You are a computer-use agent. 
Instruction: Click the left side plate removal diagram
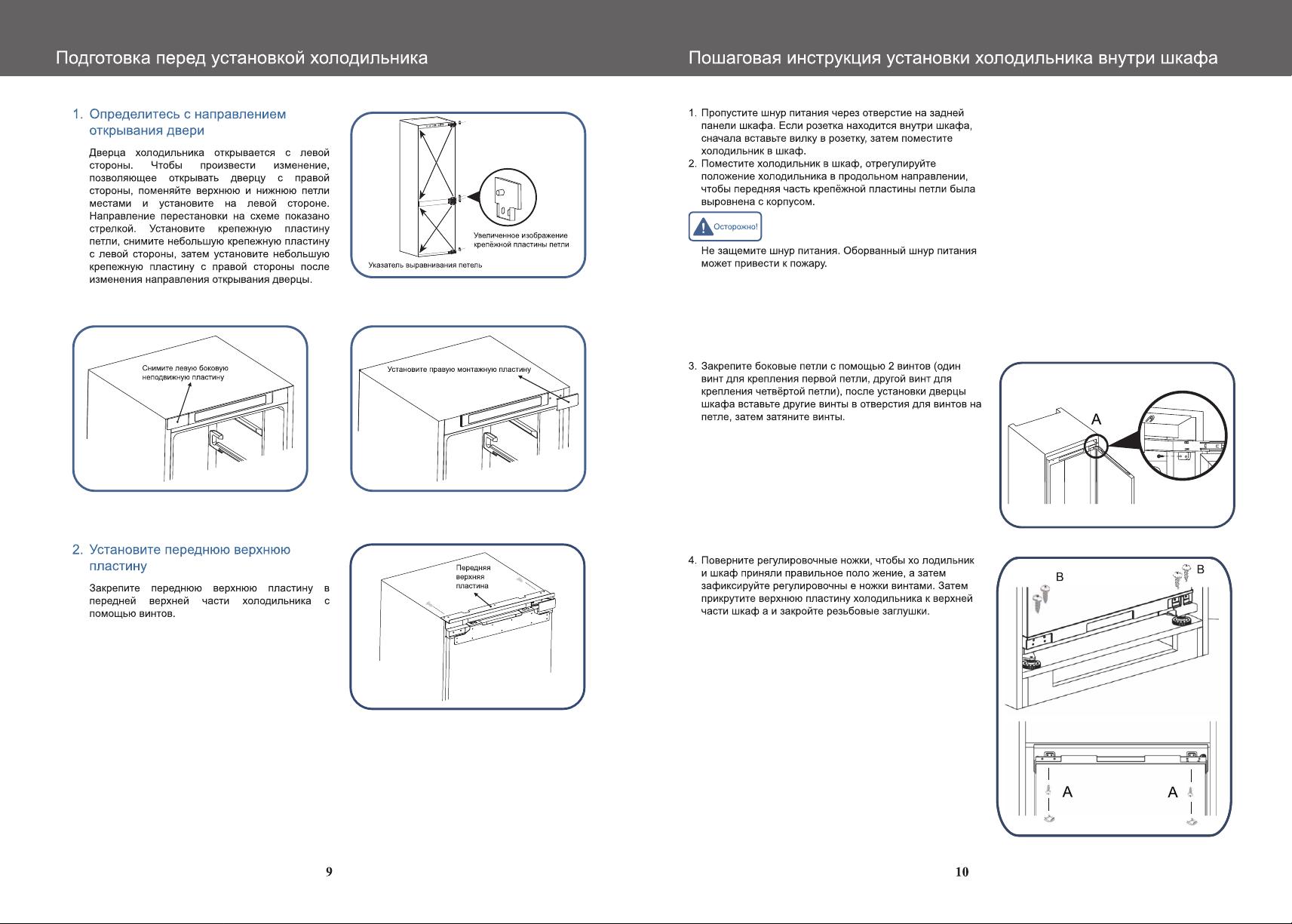click(x=190, y=409)
